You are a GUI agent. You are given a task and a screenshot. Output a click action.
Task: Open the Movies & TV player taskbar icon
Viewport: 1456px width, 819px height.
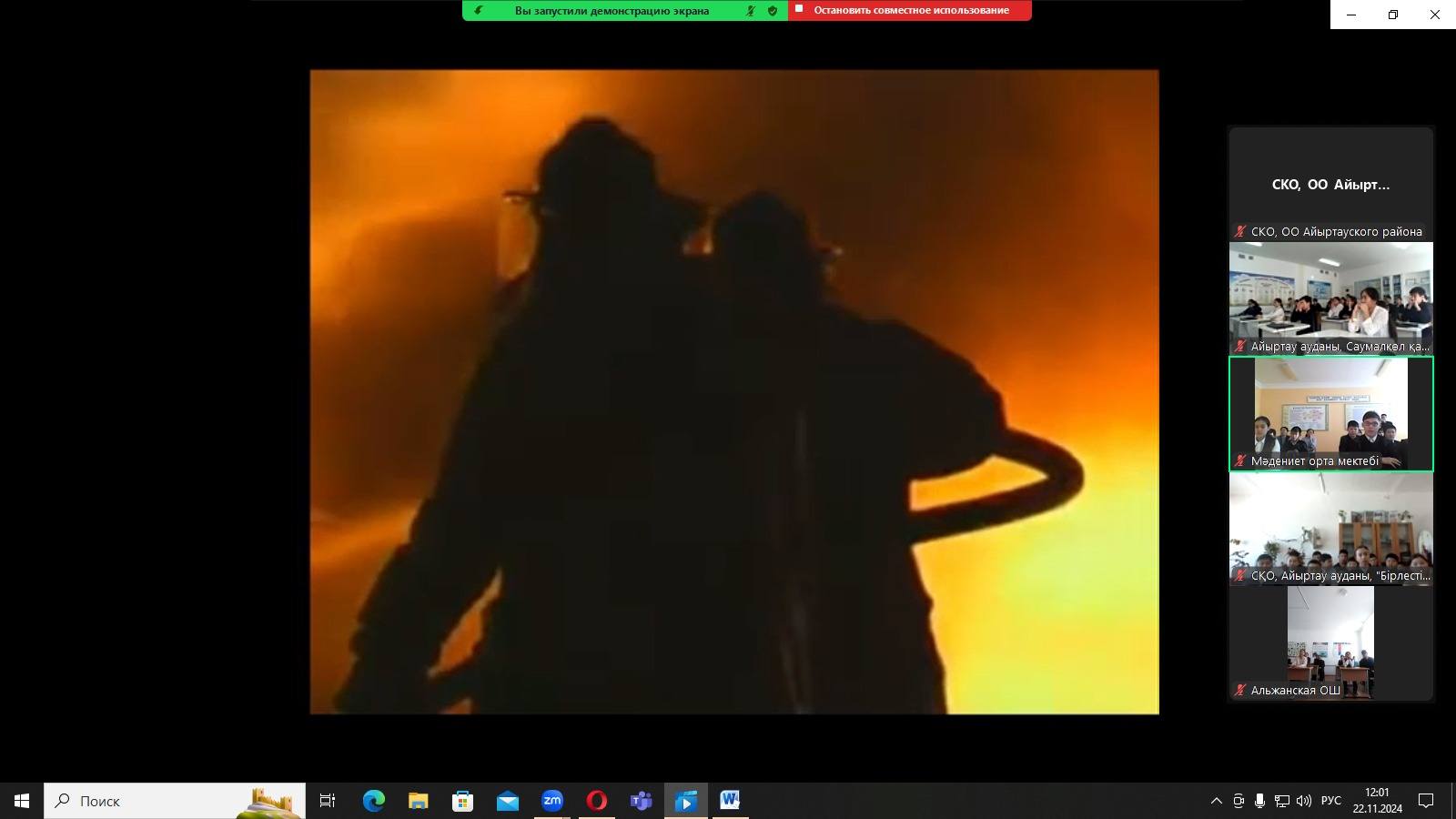pos(685,801)
